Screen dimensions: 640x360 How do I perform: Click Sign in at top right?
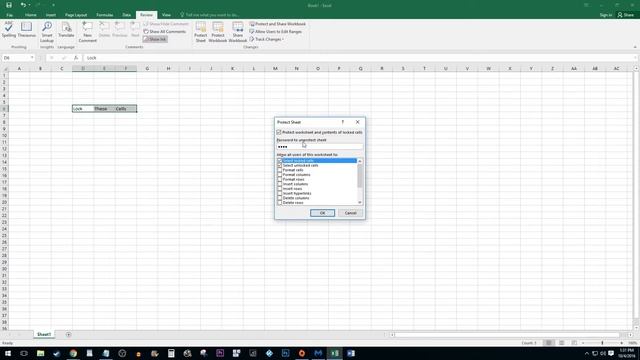pyautogui.click(x=606, y=15)
